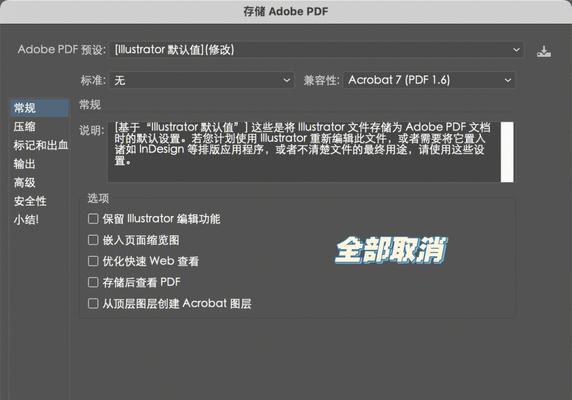Enable 优化快速 Web 查看 checkbox

93,261
